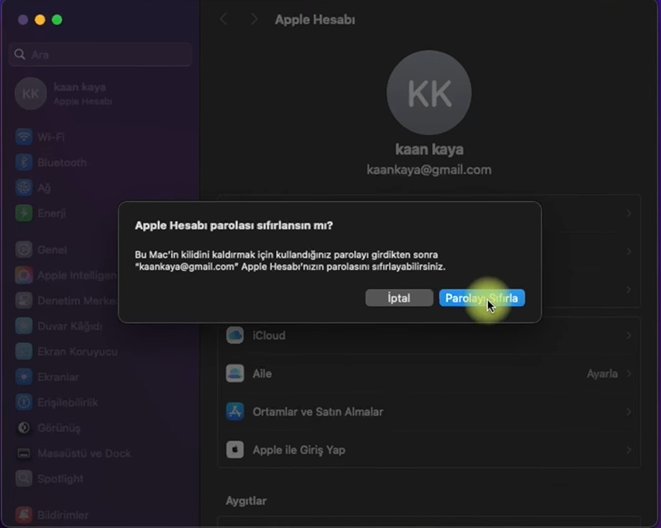The image size is (661, 528).
Task: Go back using the back arrow
Action: (x=224, y=19)
